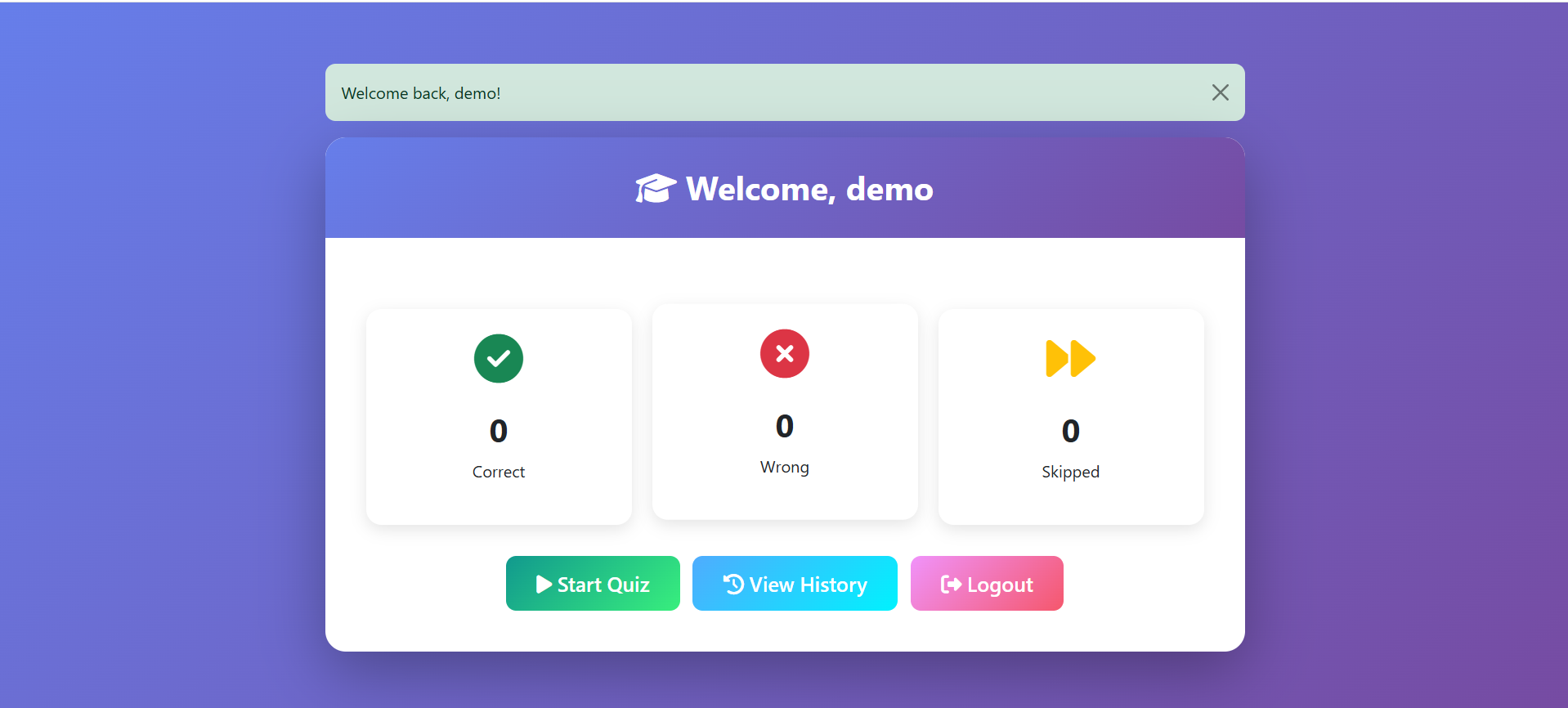This screenshot has width=1568, height=708.
Task: Click the number above Wrong
Action: click(784, 426)
